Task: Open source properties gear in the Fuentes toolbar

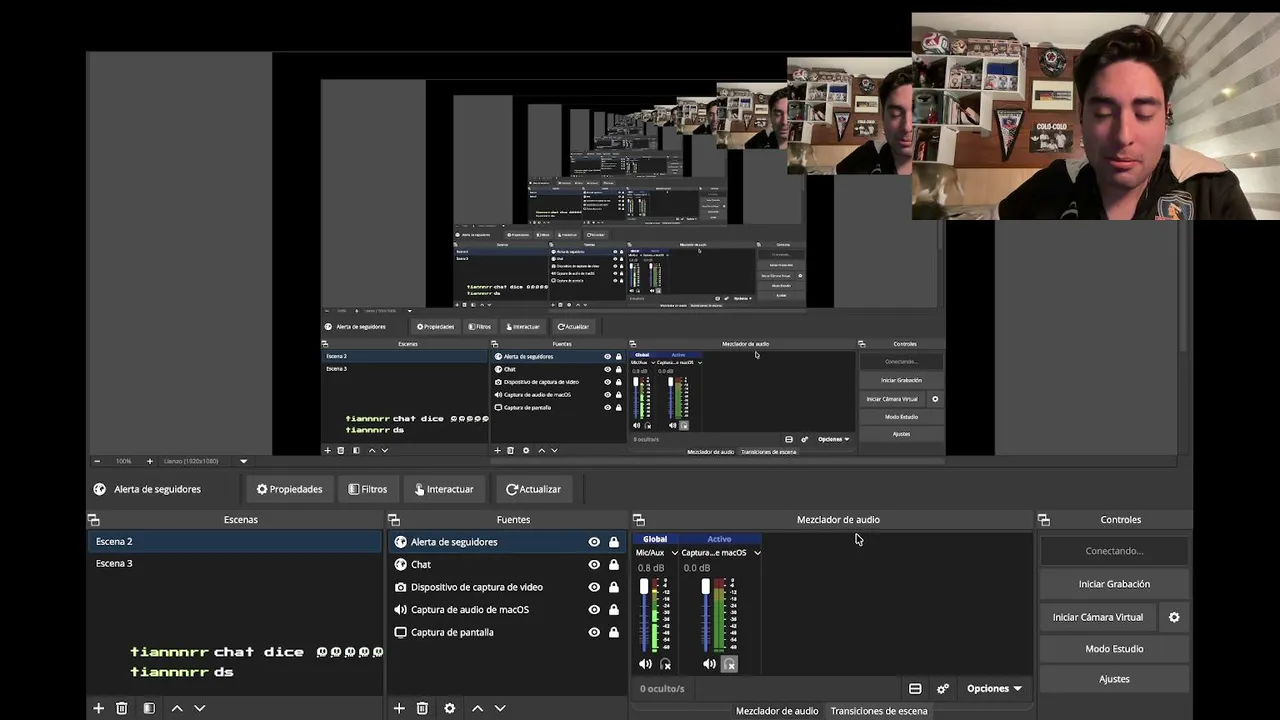Action: coord(450,708)
